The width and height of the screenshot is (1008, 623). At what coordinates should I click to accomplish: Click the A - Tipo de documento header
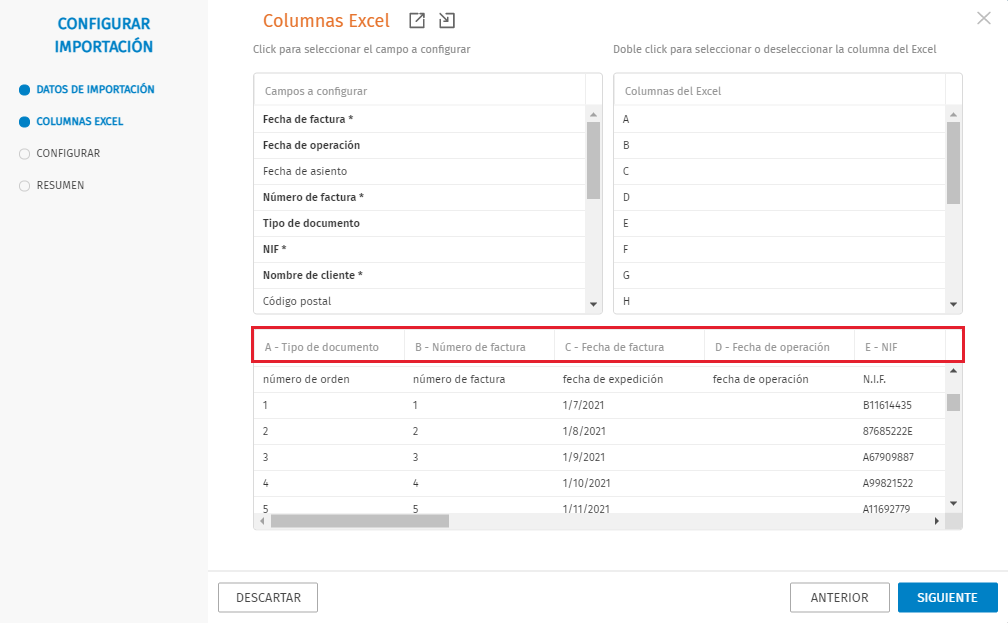pyautogui.click(x=329, y=347)
